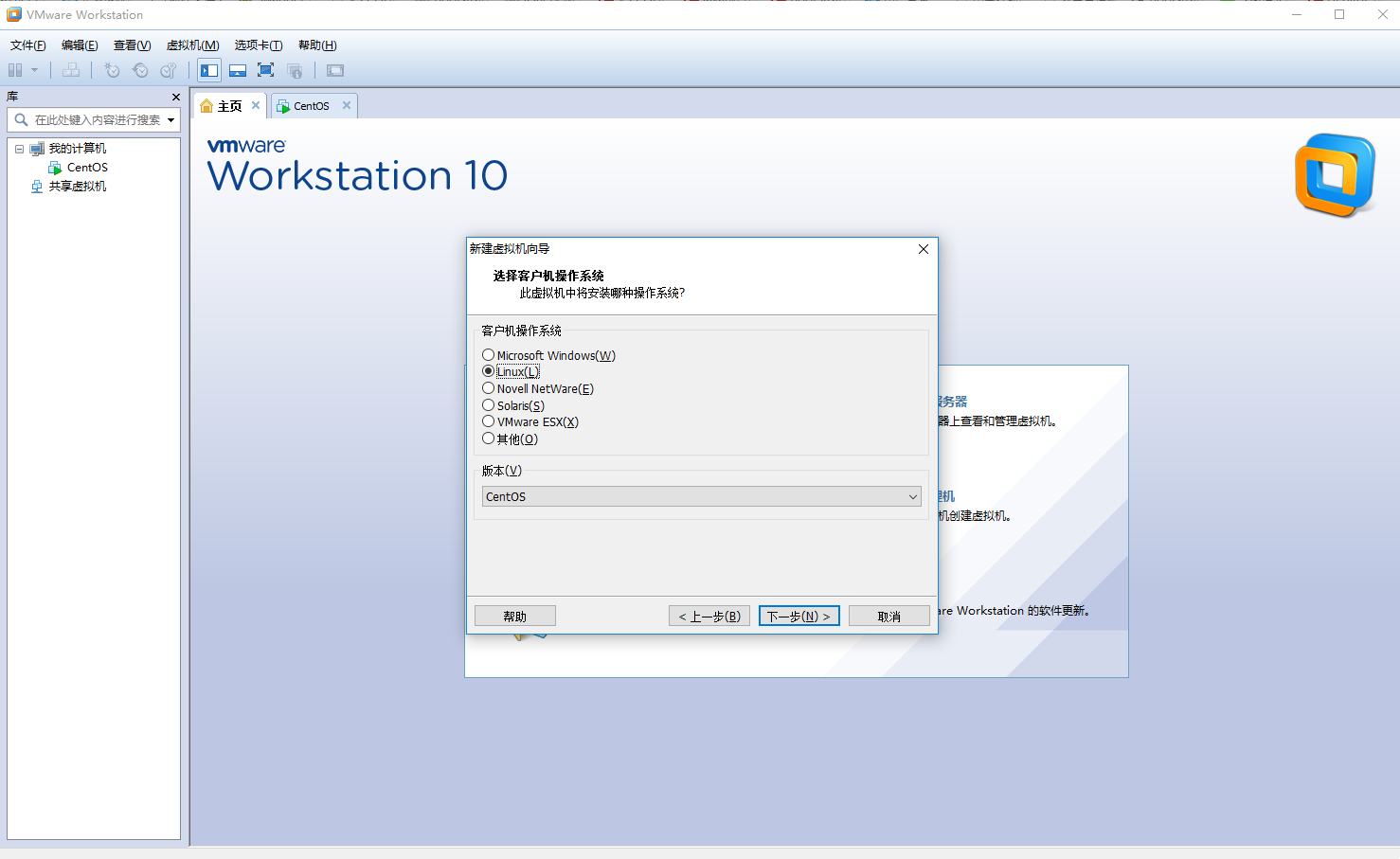The image size is (1400, 859).
Task: Click the take snapshot toolbar icon
Action: (112, 70)
